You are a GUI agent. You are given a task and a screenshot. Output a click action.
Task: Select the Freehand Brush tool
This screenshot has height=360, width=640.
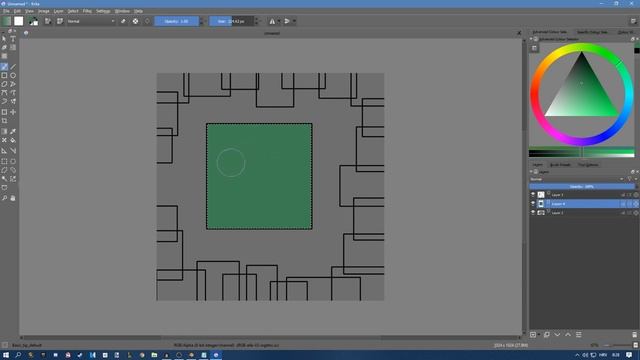(4, 67)
